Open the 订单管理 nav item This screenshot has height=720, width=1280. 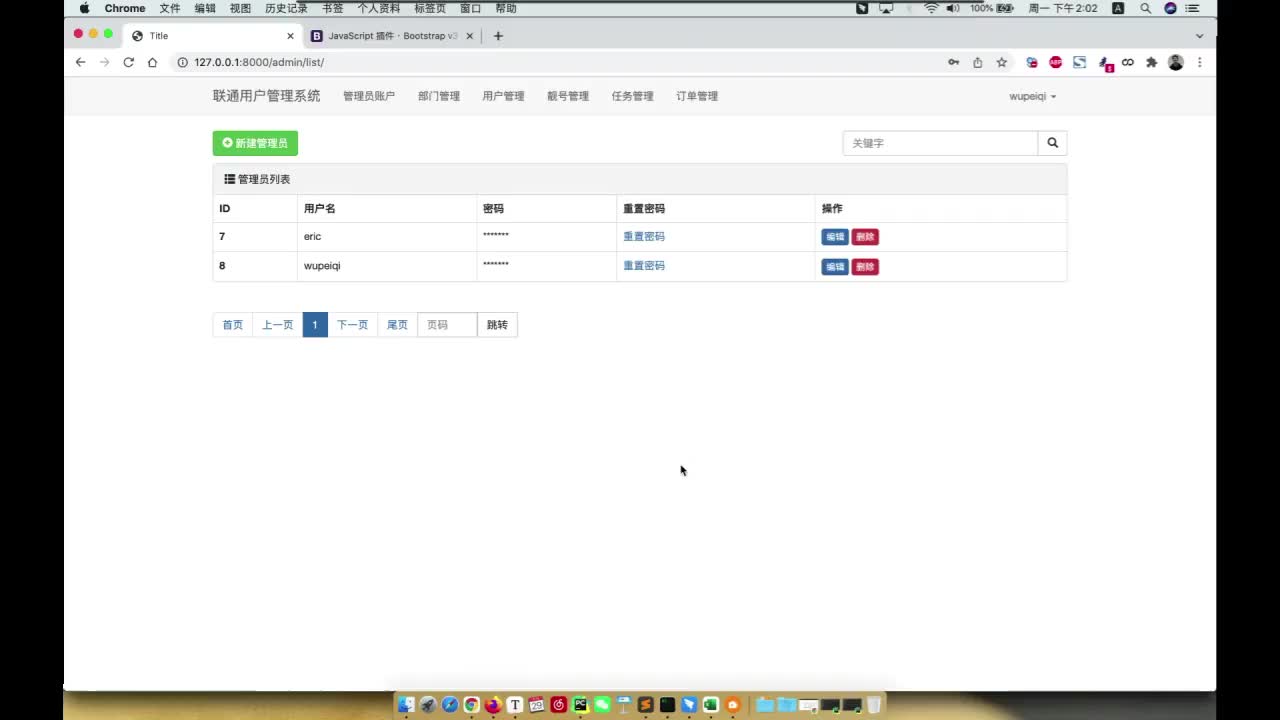697,97
